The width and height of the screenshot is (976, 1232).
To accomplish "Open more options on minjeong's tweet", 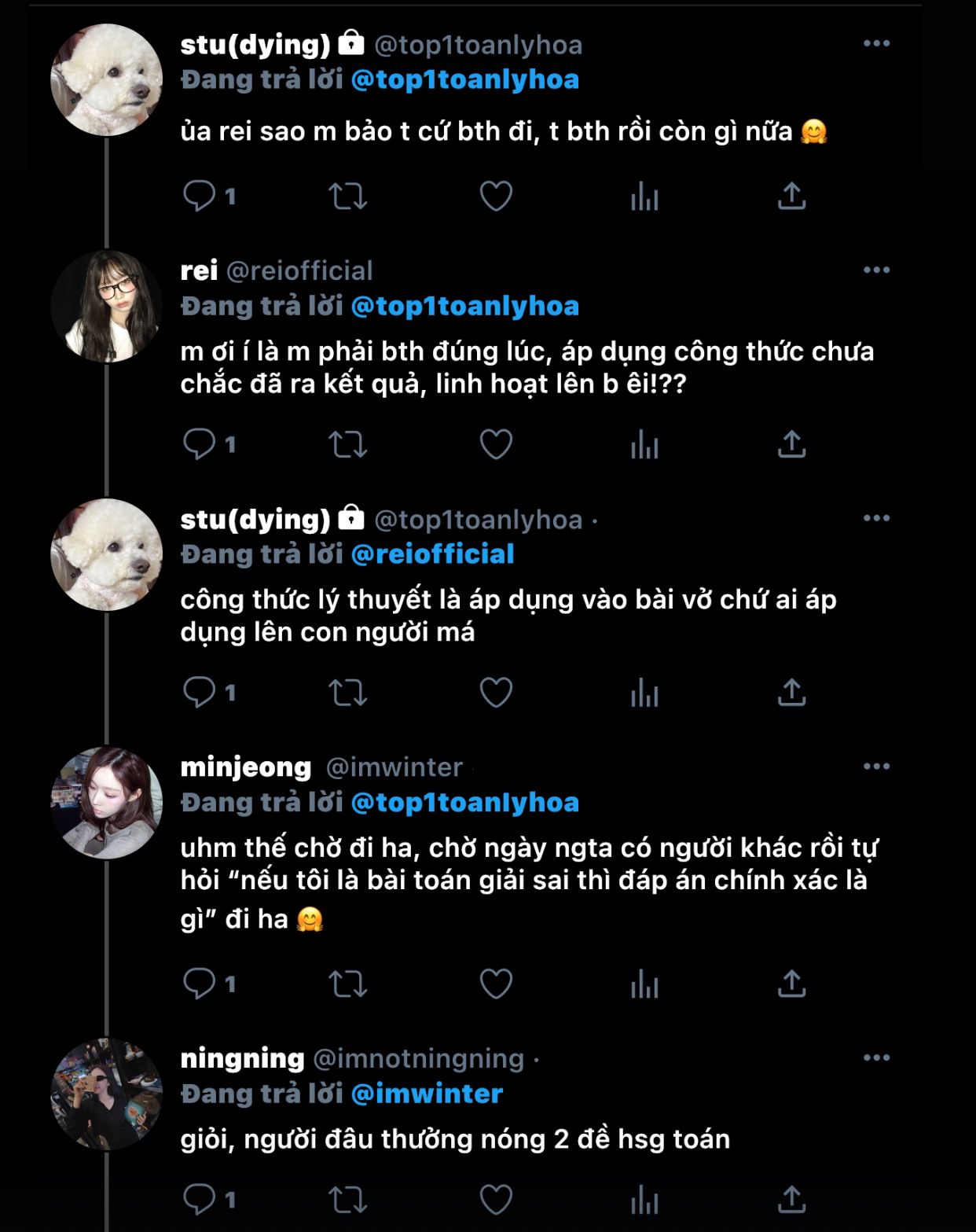I will [x=876, y=767].
